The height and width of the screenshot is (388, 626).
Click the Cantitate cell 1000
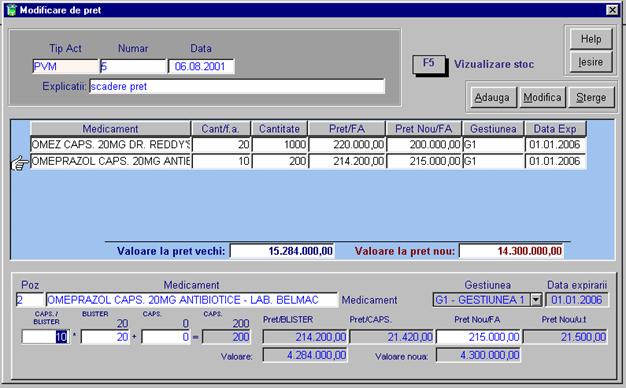(x=279, y=145)
